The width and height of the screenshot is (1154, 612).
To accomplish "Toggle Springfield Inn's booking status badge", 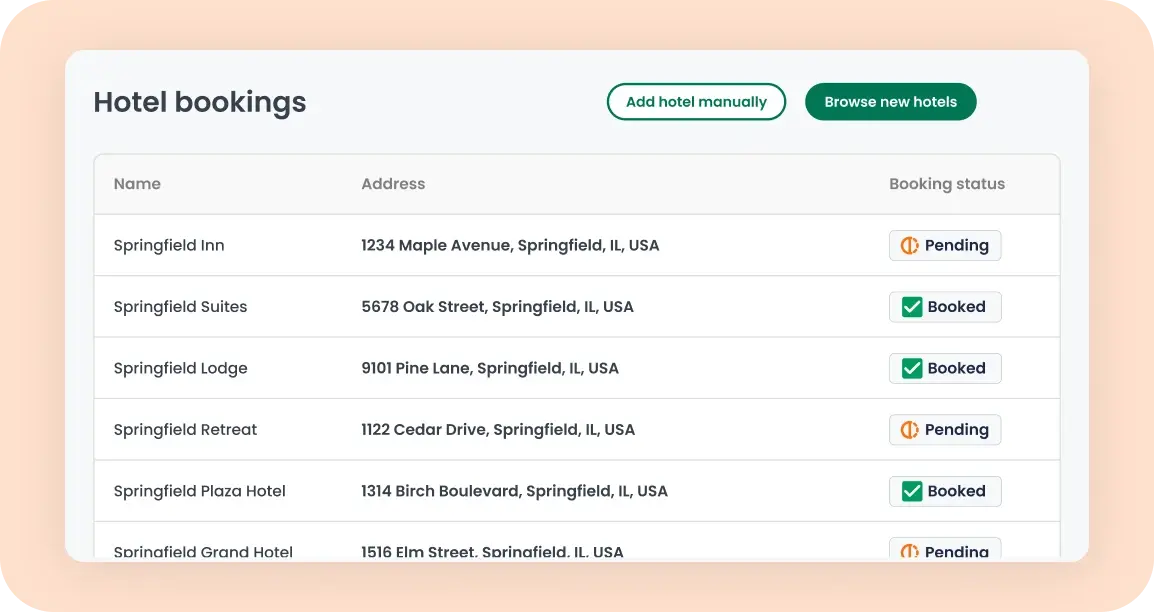I will click(x=945, y=245).
